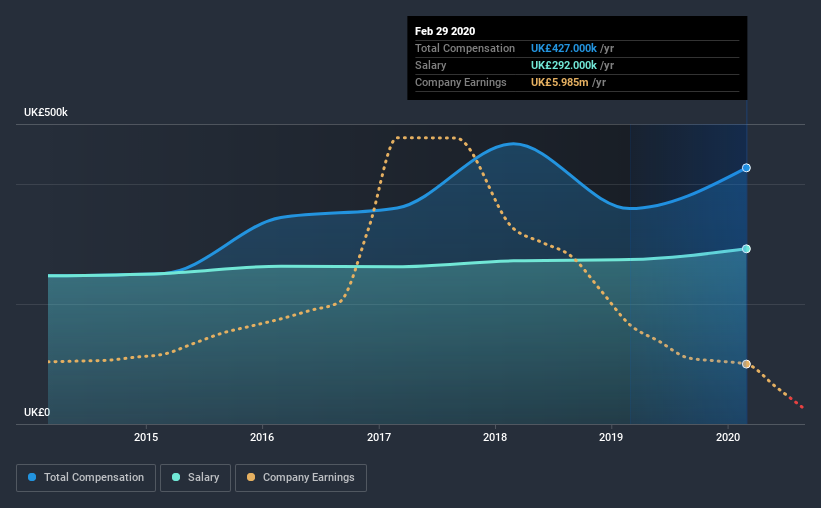Click the 2019 x-axis label
Viewport: 821px width, 508px height.
(x=611, y=437)
